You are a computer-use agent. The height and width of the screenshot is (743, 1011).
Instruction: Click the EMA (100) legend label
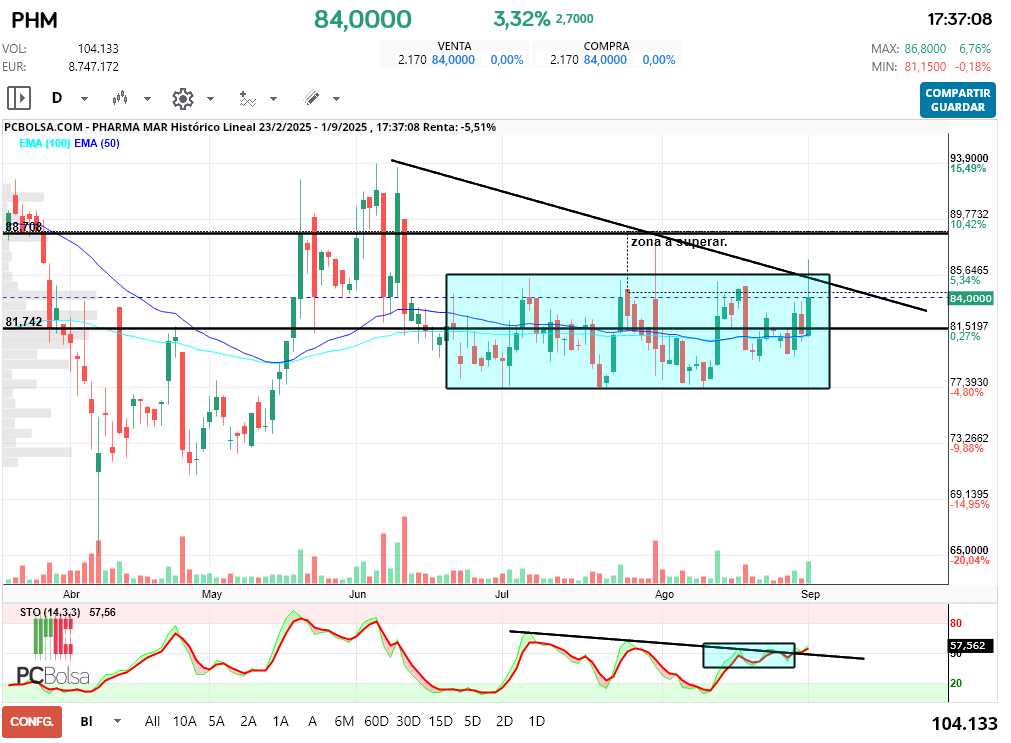[x=44, y=143]
